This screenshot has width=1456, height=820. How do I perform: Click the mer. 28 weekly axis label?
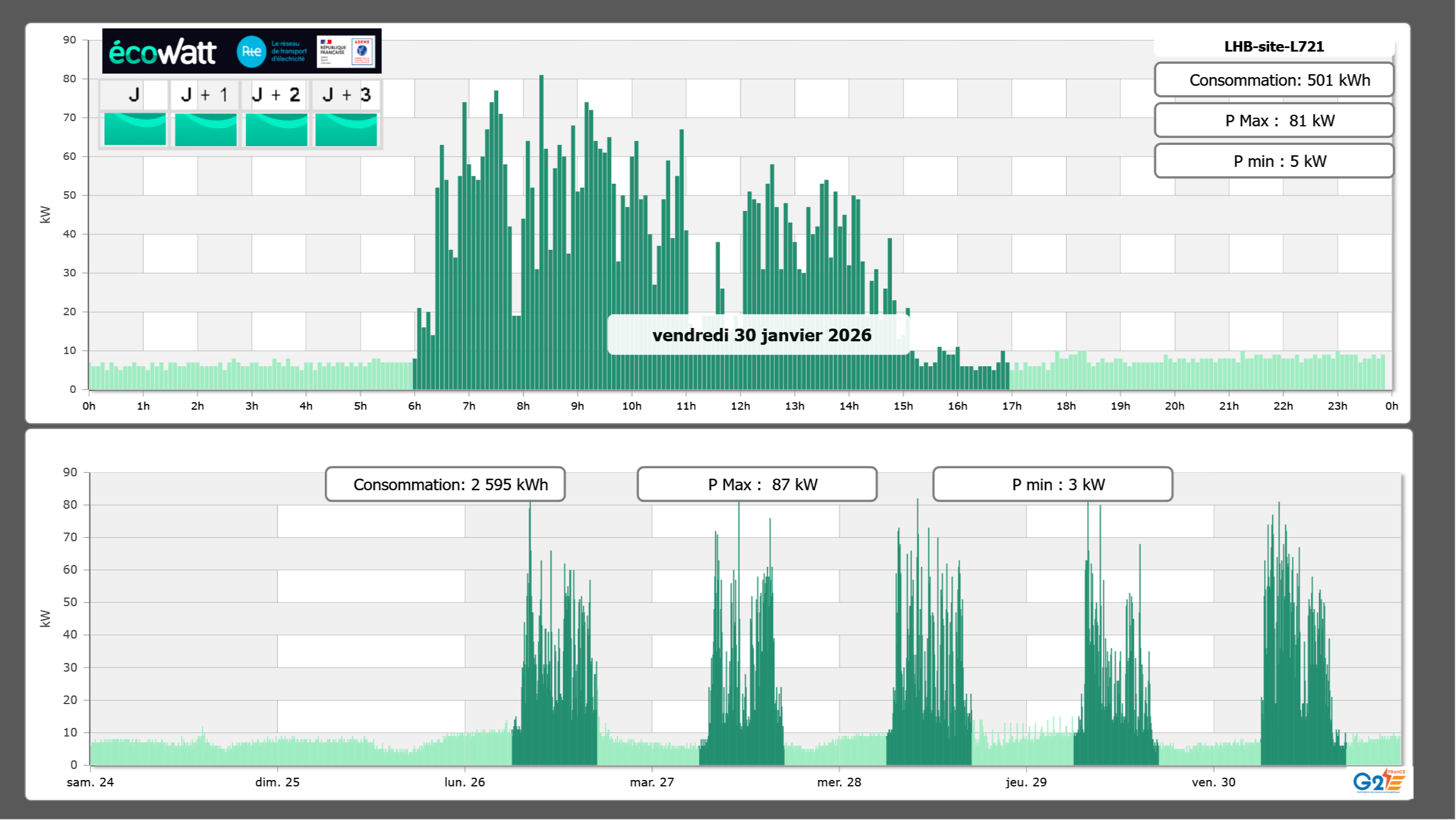839,782
